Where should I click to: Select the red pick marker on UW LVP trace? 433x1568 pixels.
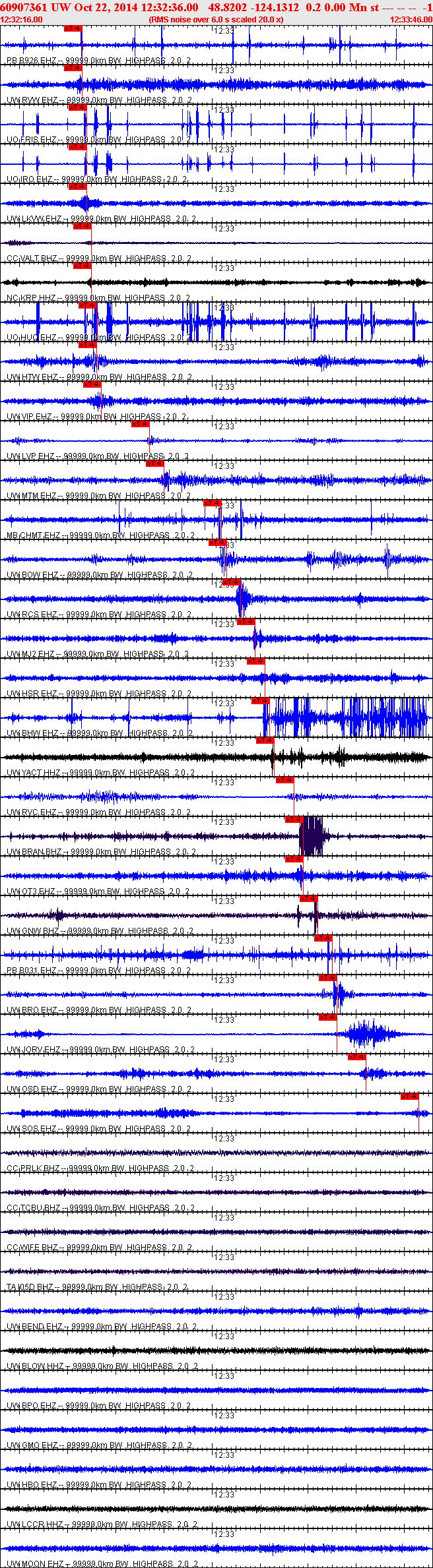(140, 425)
